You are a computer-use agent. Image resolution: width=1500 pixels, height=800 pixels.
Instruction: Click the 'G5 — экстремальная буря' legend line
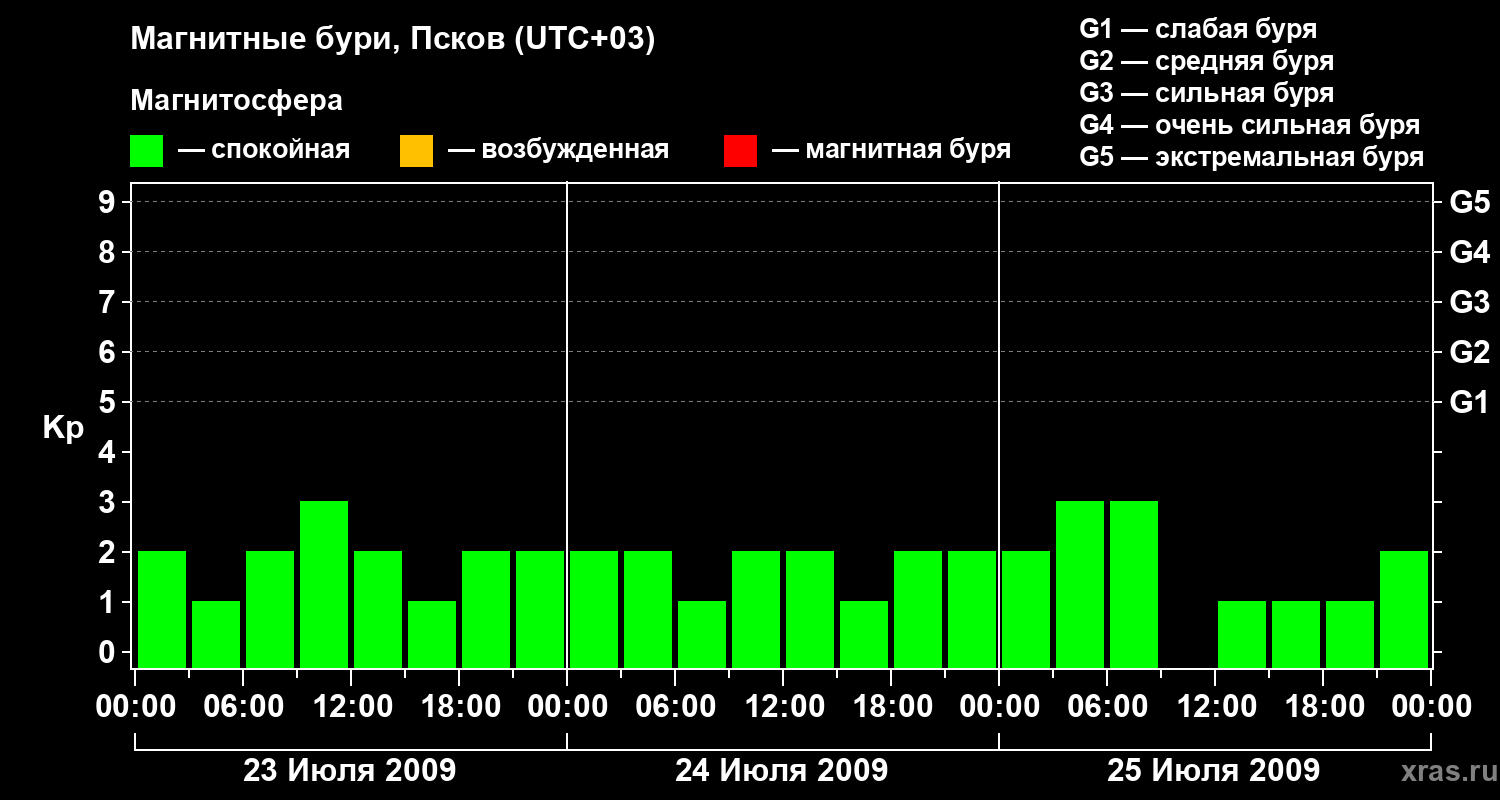tap(1251, 157)
